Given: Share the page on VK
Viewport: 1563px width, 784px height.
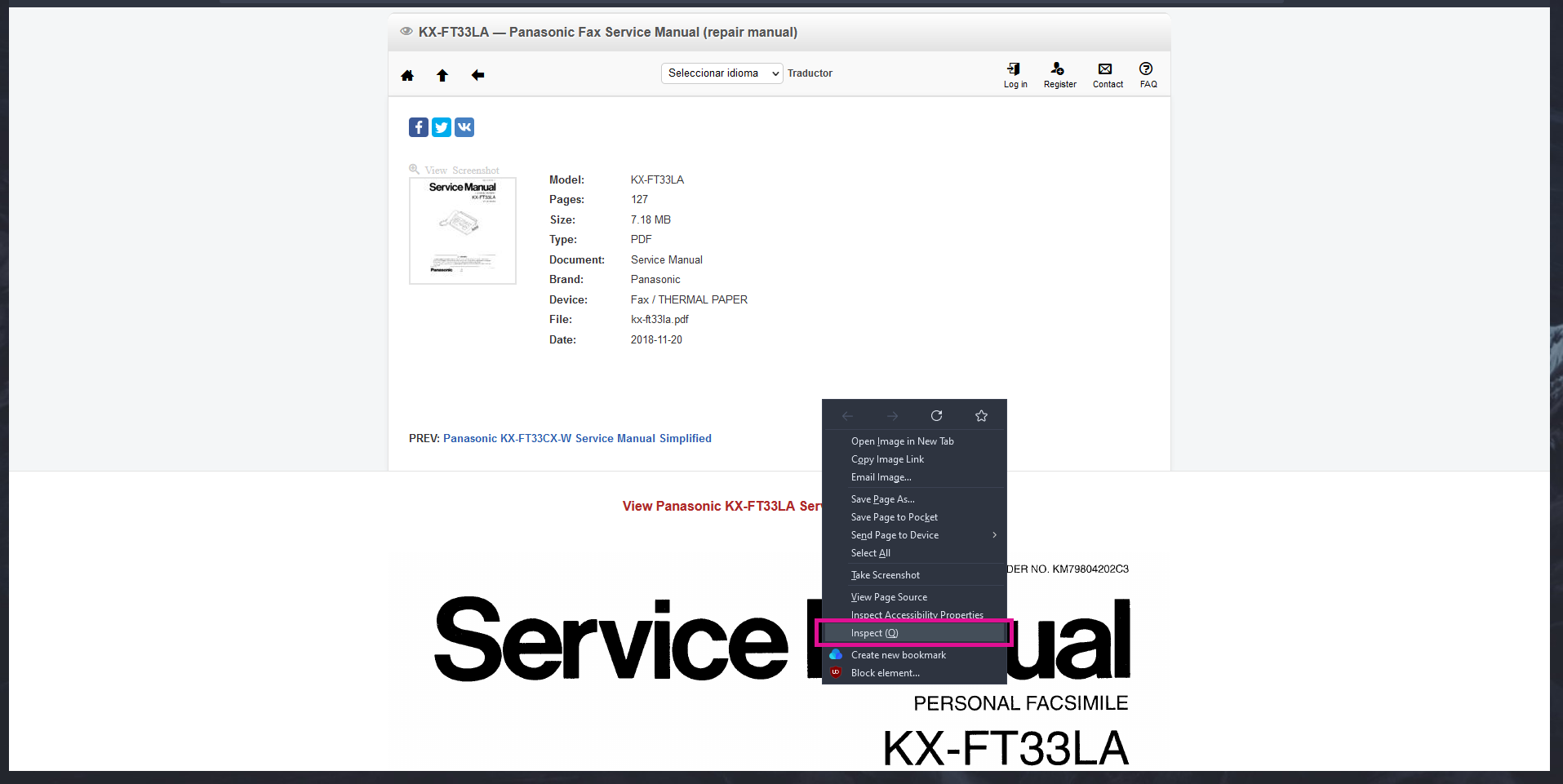Looking at the screenshot, I should click(464, 127).
